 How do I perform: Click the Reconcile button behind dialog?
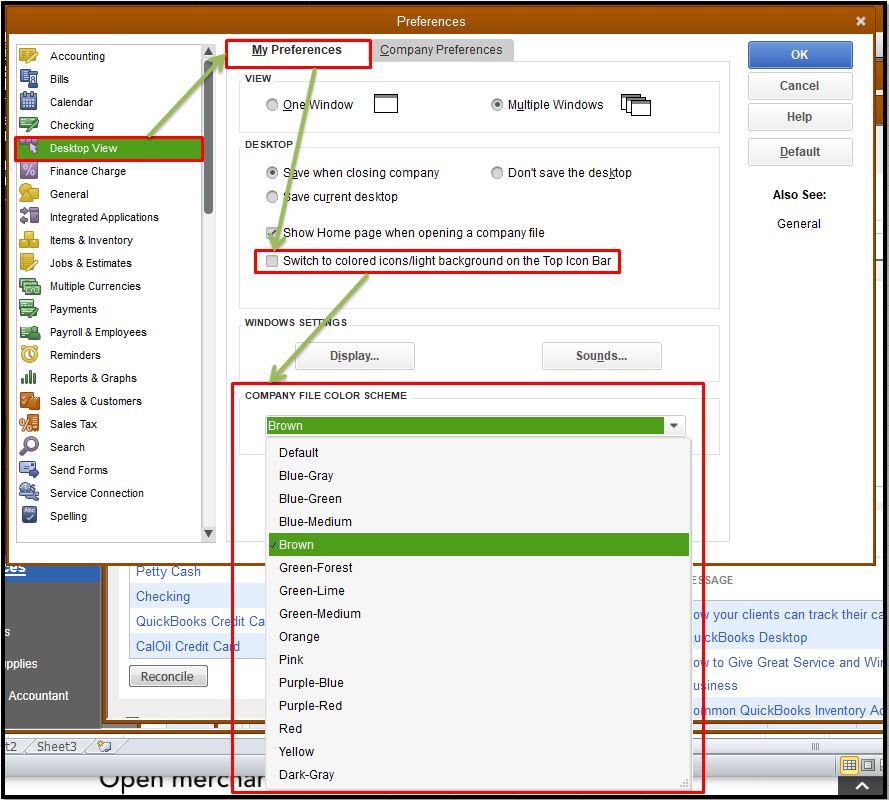tap(168, 676)
